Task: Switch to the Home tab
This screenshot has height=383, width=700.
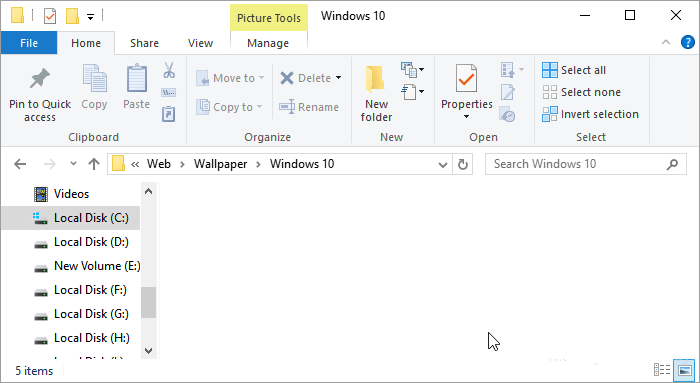Action: [x=86, y=43]
